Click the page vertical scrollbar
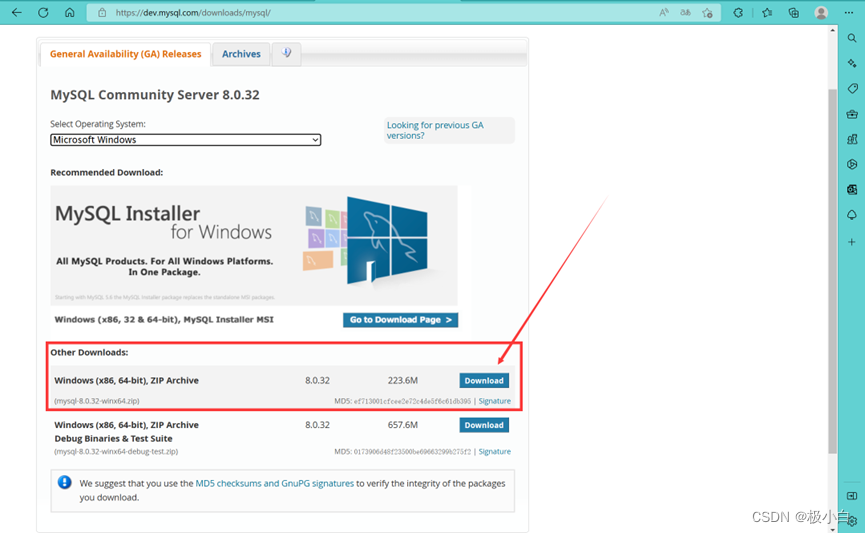 pos(832,270)
